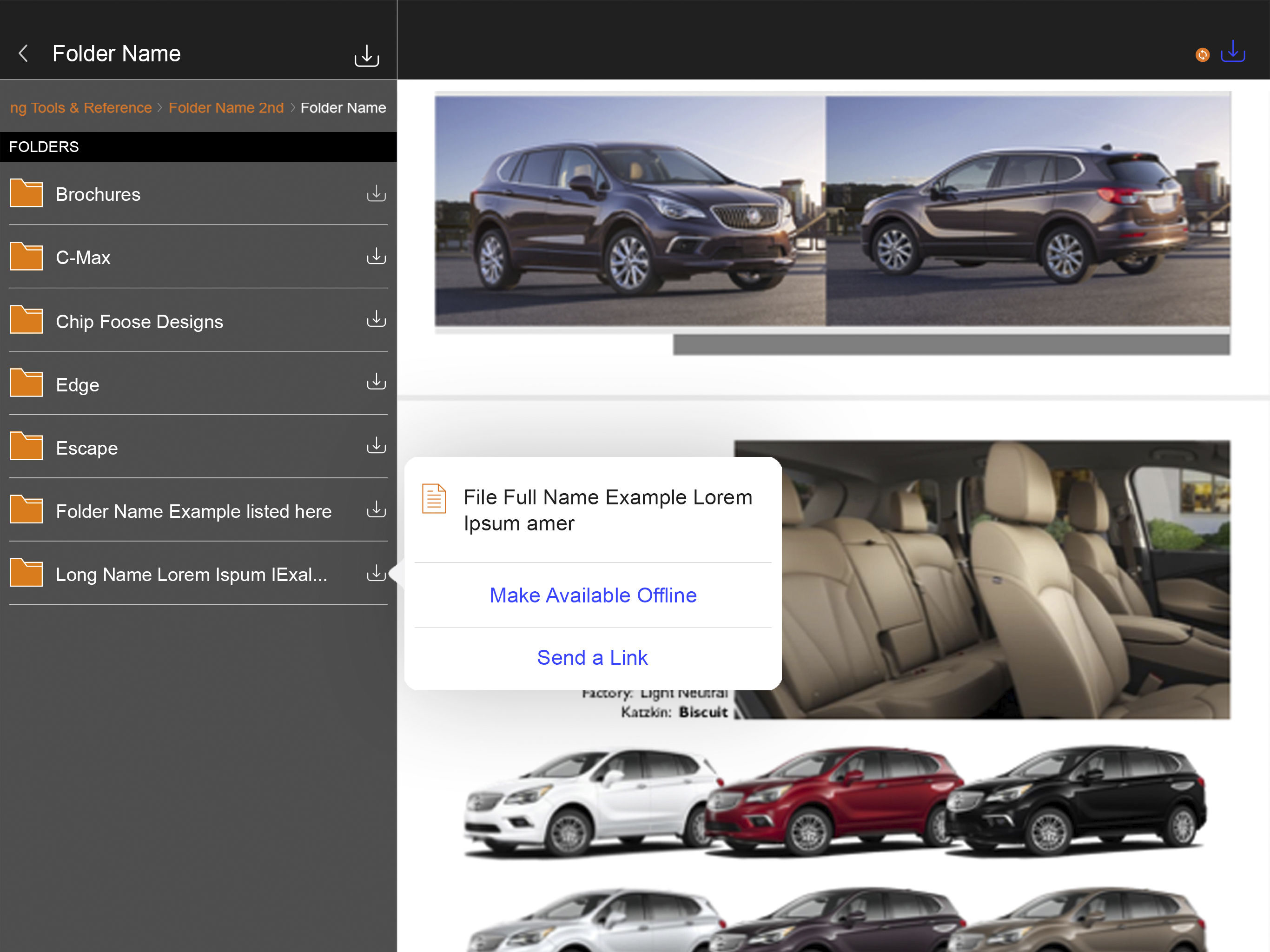Download Folder Name Example listed here
Screen dimensions: 1270x952
click(376, 509)
